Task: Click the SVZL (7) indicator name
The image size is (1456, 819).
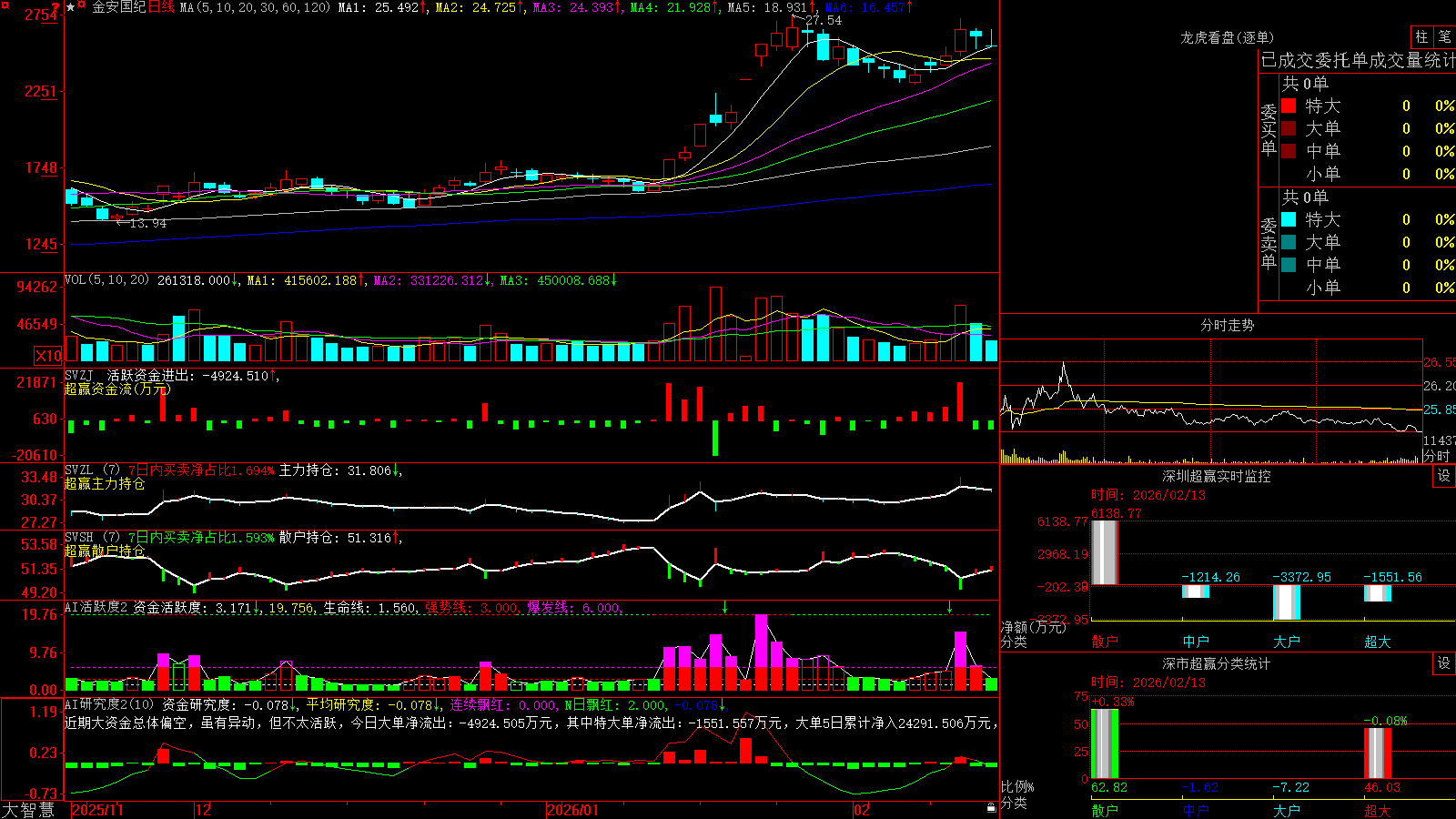Action: click(92, 470)
